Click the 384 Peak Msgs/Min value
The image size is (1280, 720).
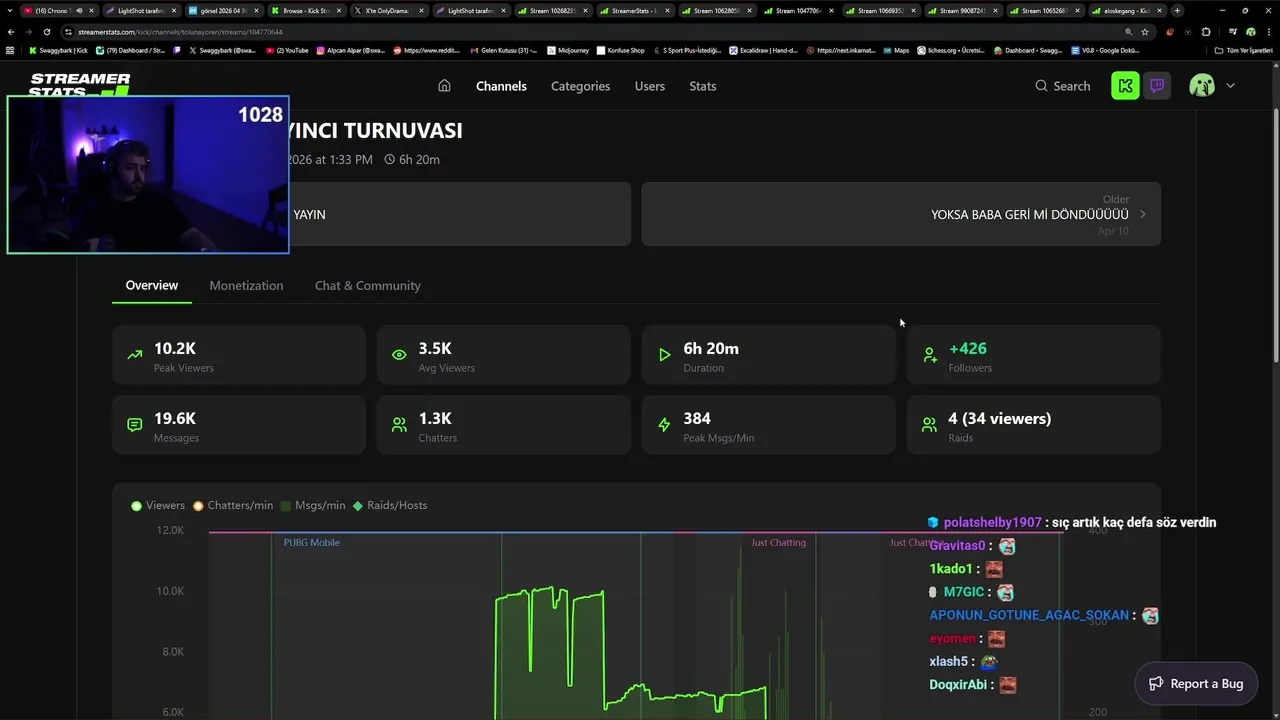coord(697,418)
